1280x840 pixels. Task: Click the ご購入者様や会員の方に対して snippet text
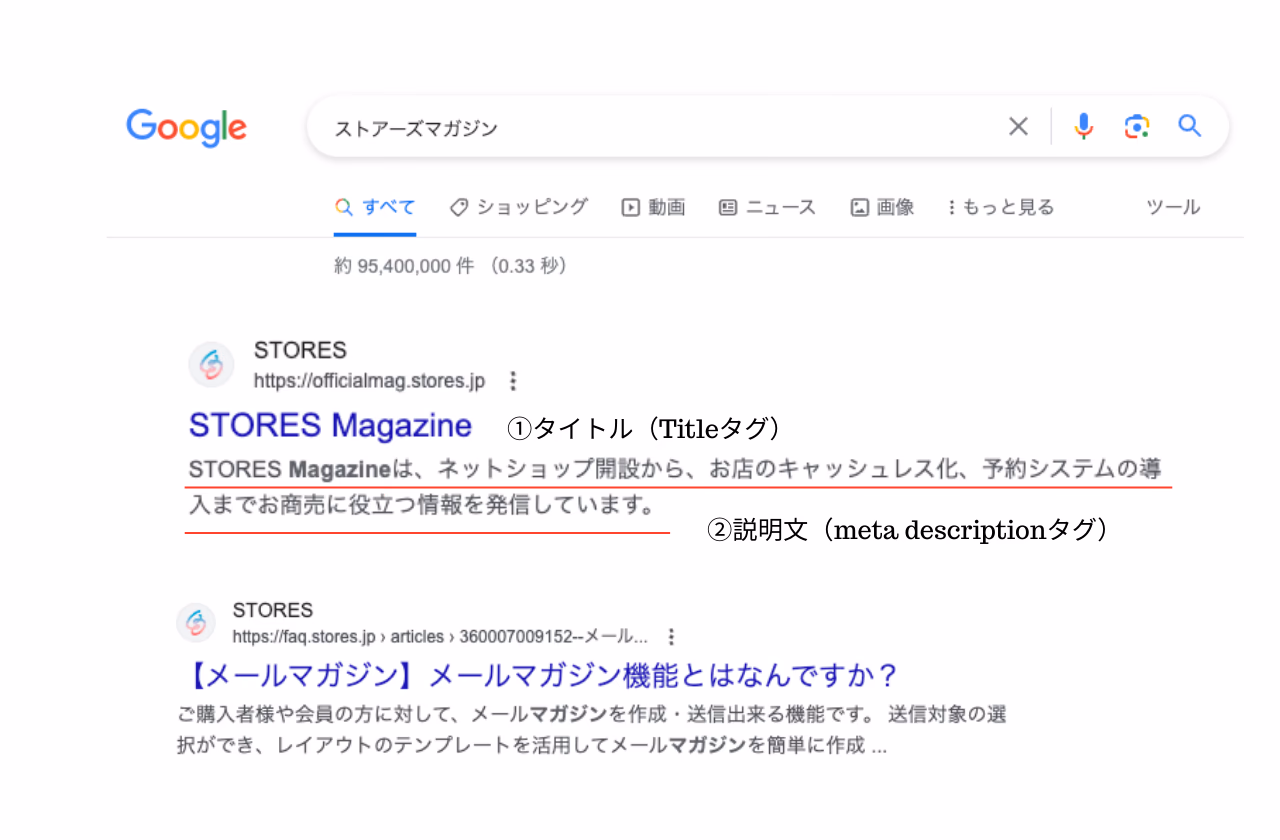(x=591, y=730)
